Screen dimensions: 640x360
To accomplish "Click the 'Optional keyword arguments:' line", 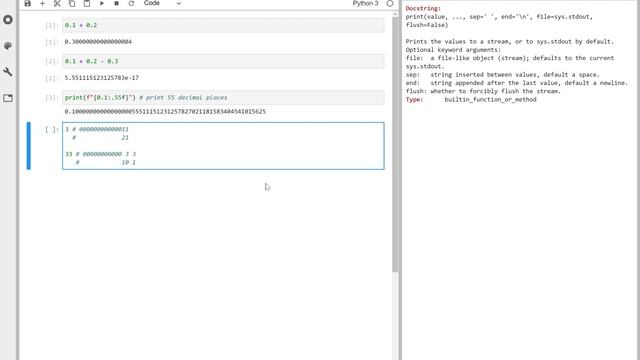I will pyautogui.click(x=453, y=50).
